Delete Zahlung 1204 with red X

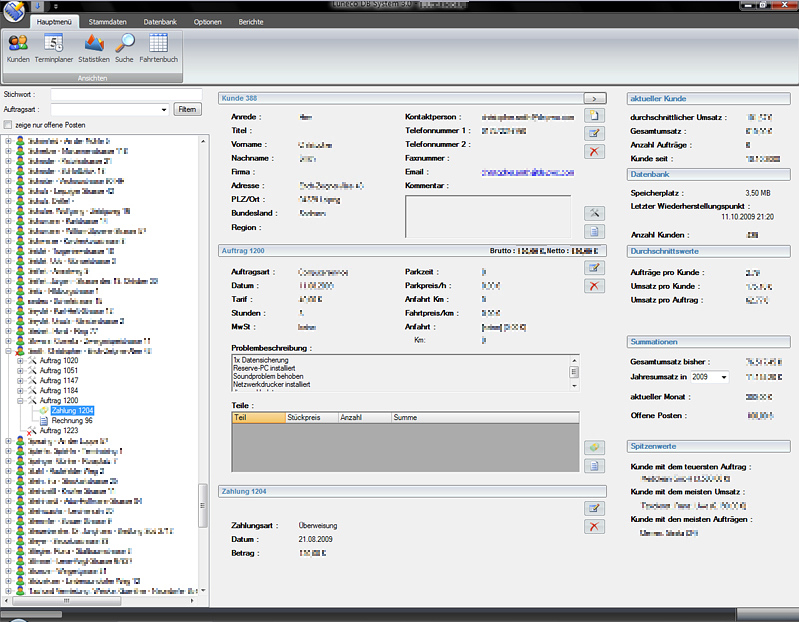pos(594,526)
